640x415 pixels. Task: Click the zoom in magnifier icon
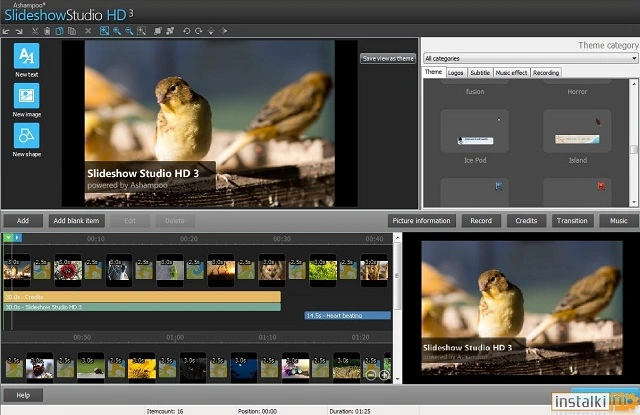pos(118,32)
